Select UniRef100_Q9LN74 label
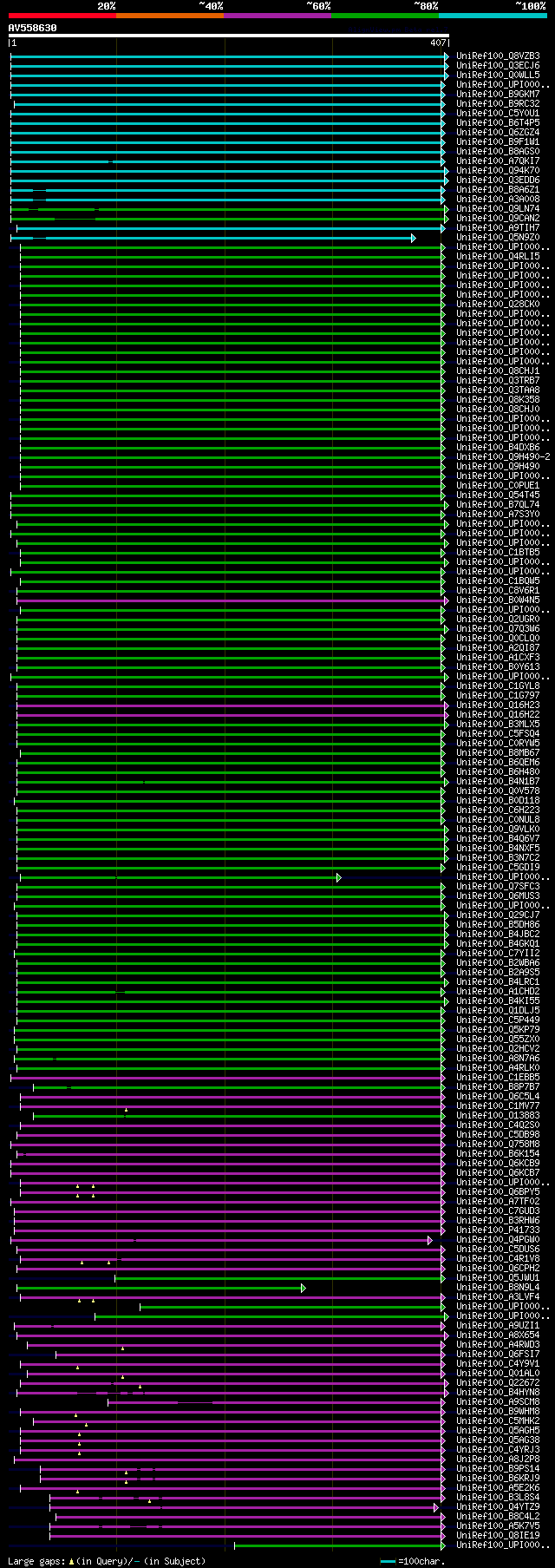The height and width of the screenshot is (1568, 555). tap(498, 209)
